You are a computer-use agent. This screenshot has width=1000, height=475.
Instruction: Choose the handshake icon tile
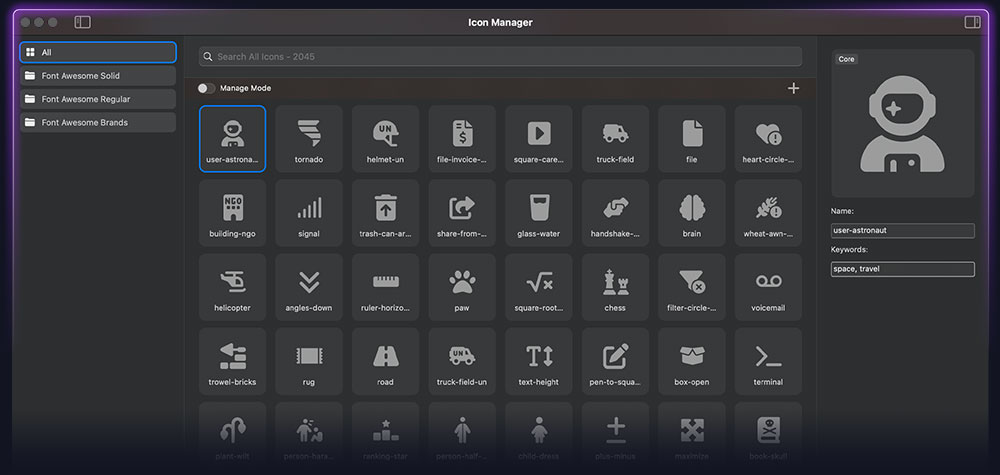pos(615,213)
